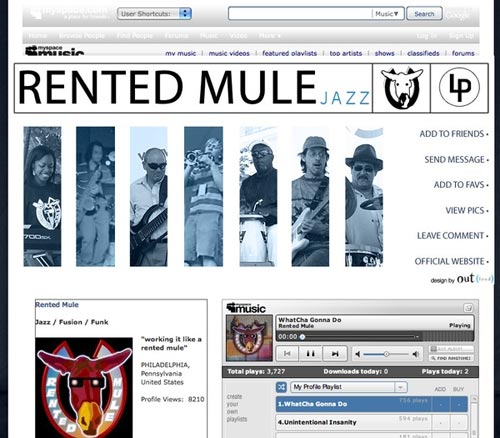The width and height of the screenshot is (500, 438).
Task: Select 1.WhatCha Gonna Do in playlist
Action: (x=353, y=404)
